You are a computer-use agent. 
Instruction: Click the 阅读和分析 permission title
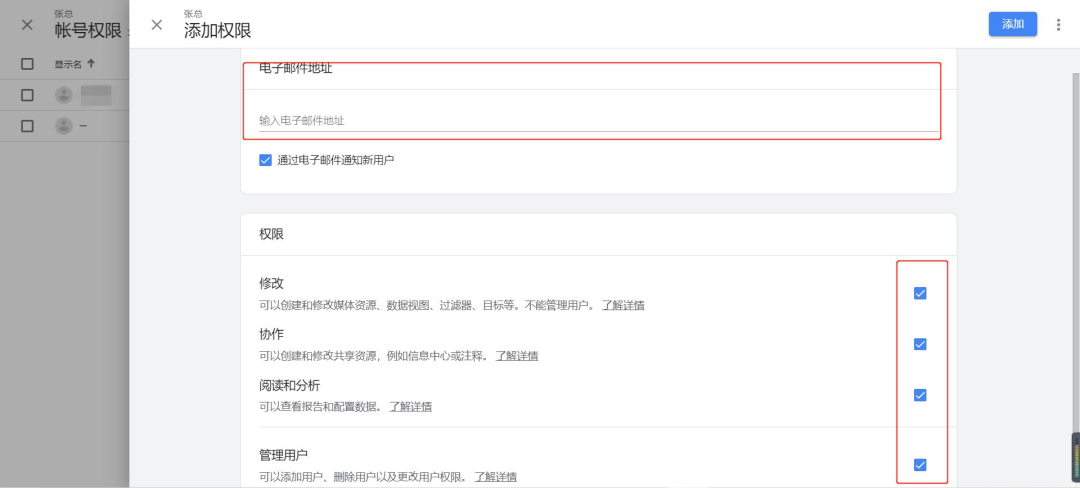[289, 385]
